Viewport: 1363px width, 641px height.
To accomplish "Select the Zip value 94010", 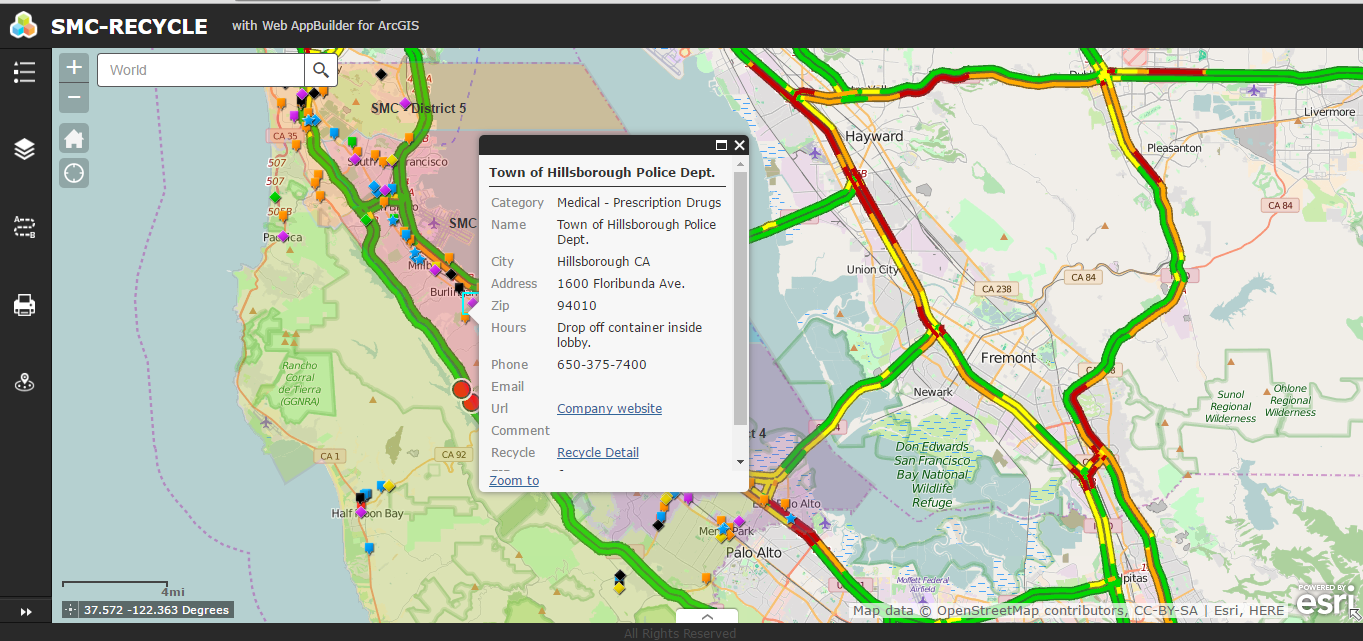I will (x=577, y=305).
